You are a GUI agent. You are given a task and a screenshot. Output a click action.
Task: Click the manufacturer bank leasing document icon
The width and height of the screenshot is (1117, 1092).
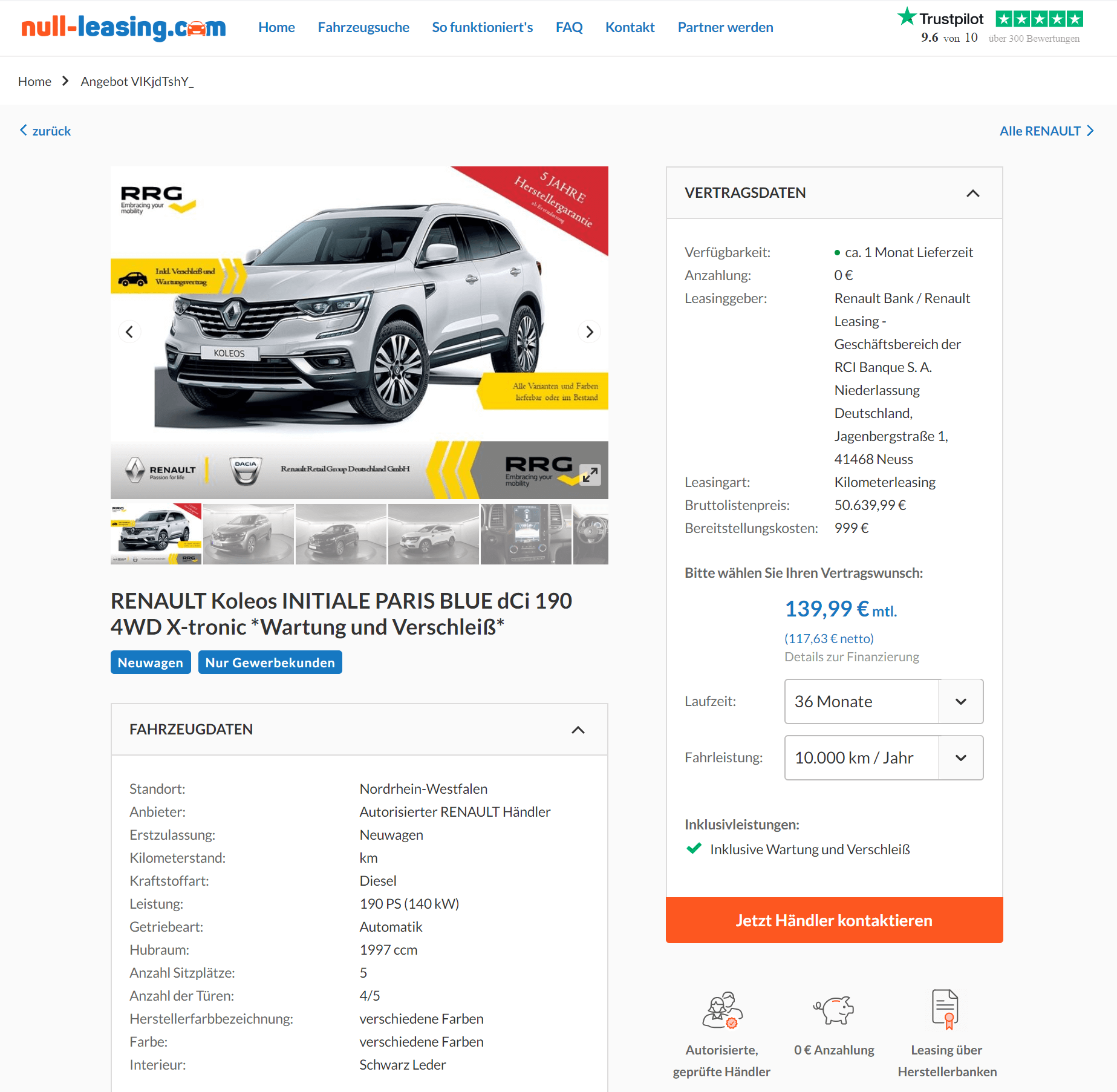[946, 1009]
